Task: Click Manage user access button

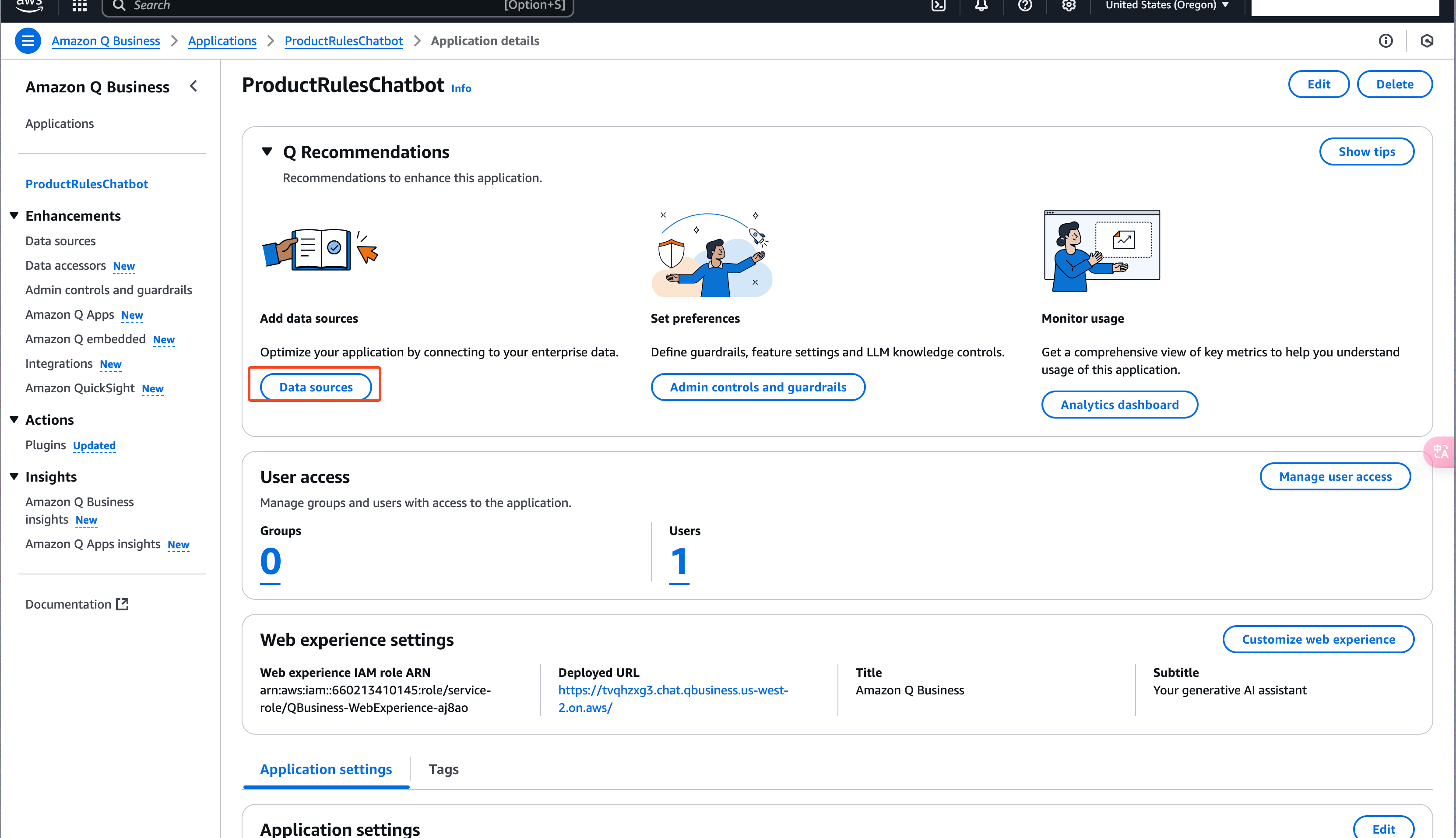Action: (1335, 476)
